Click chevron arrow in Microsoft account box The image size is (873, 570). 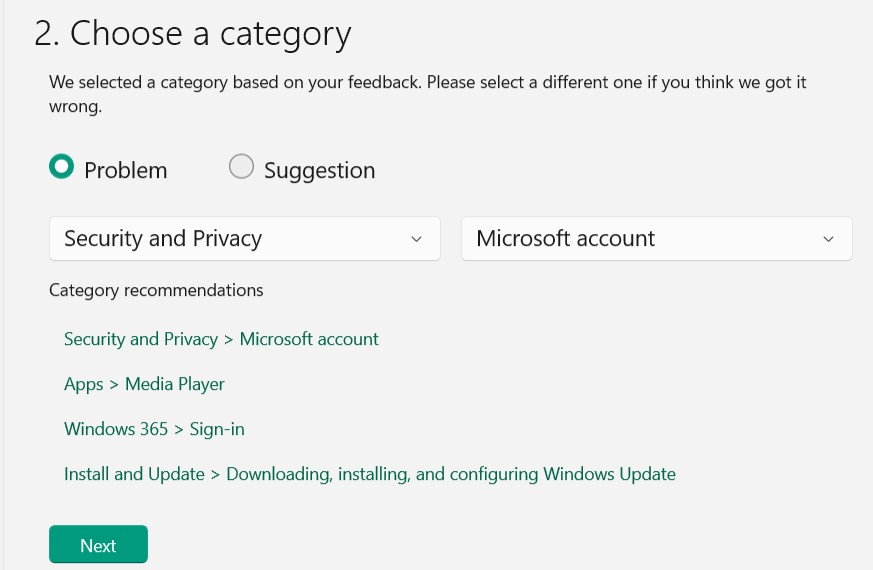[x=828, y=239]
